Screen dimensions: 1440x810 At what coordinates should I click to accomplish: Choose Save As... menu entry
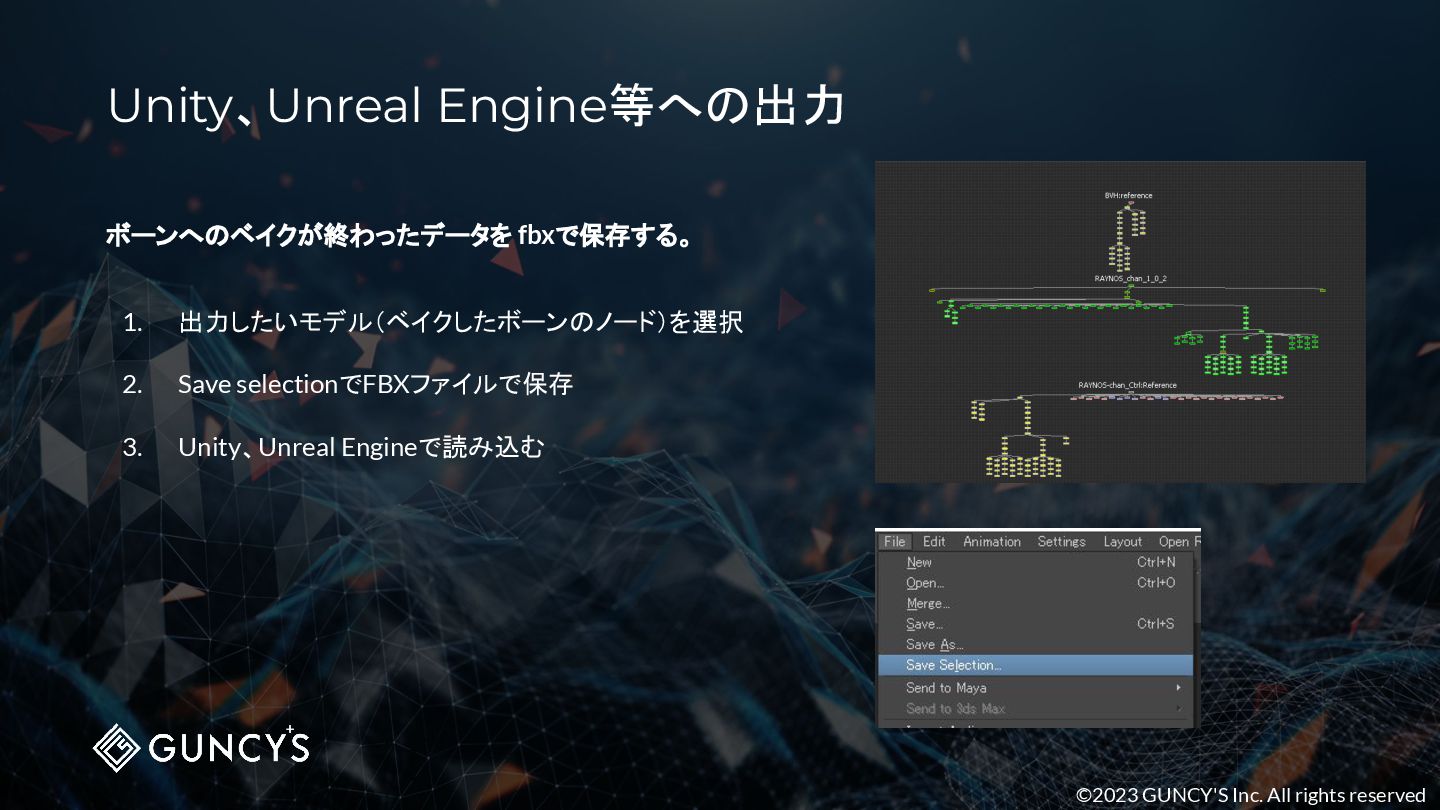point(1035,645)
